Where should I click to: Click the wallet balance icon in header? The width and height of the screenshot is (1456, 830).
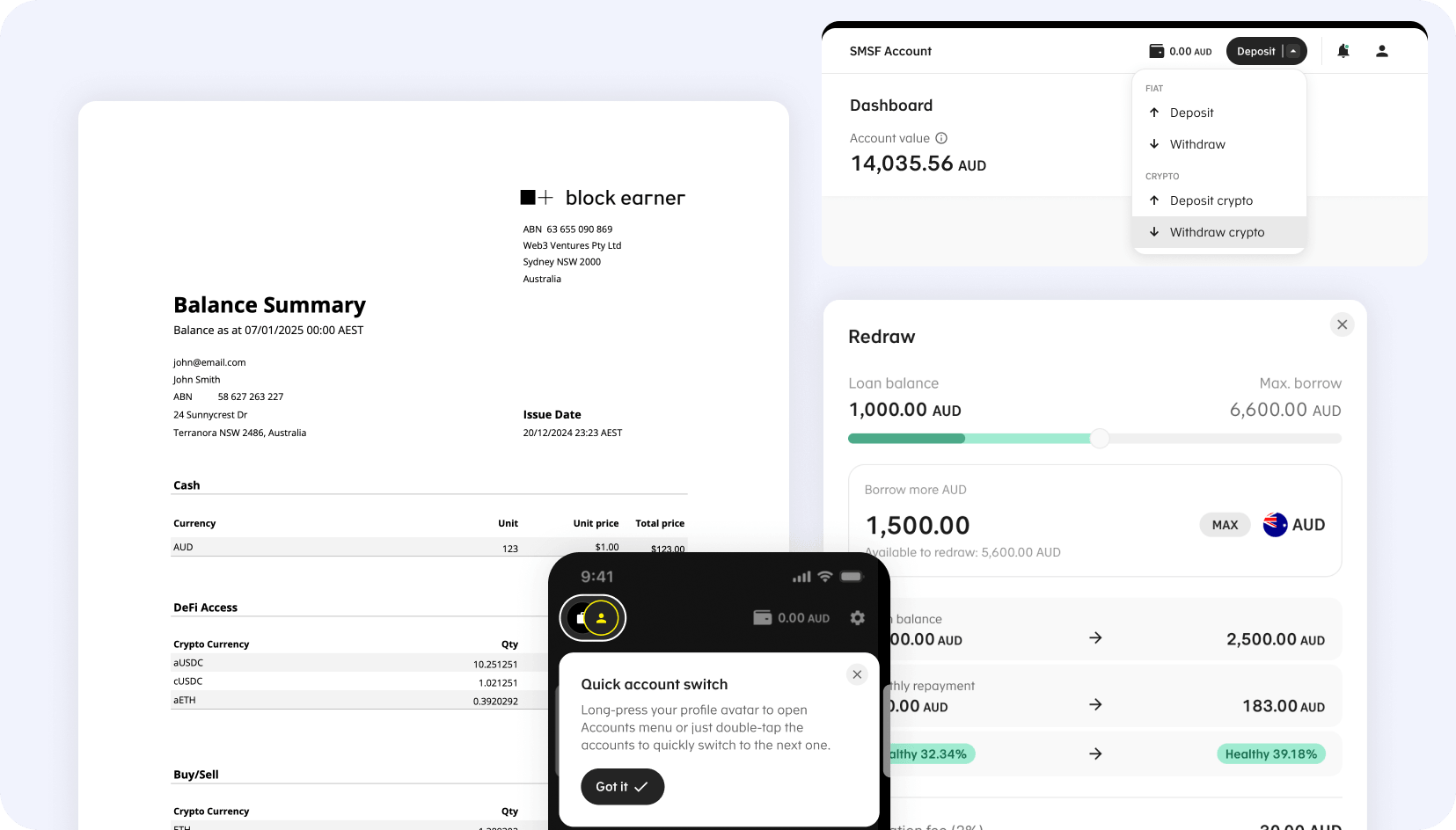1156,51
